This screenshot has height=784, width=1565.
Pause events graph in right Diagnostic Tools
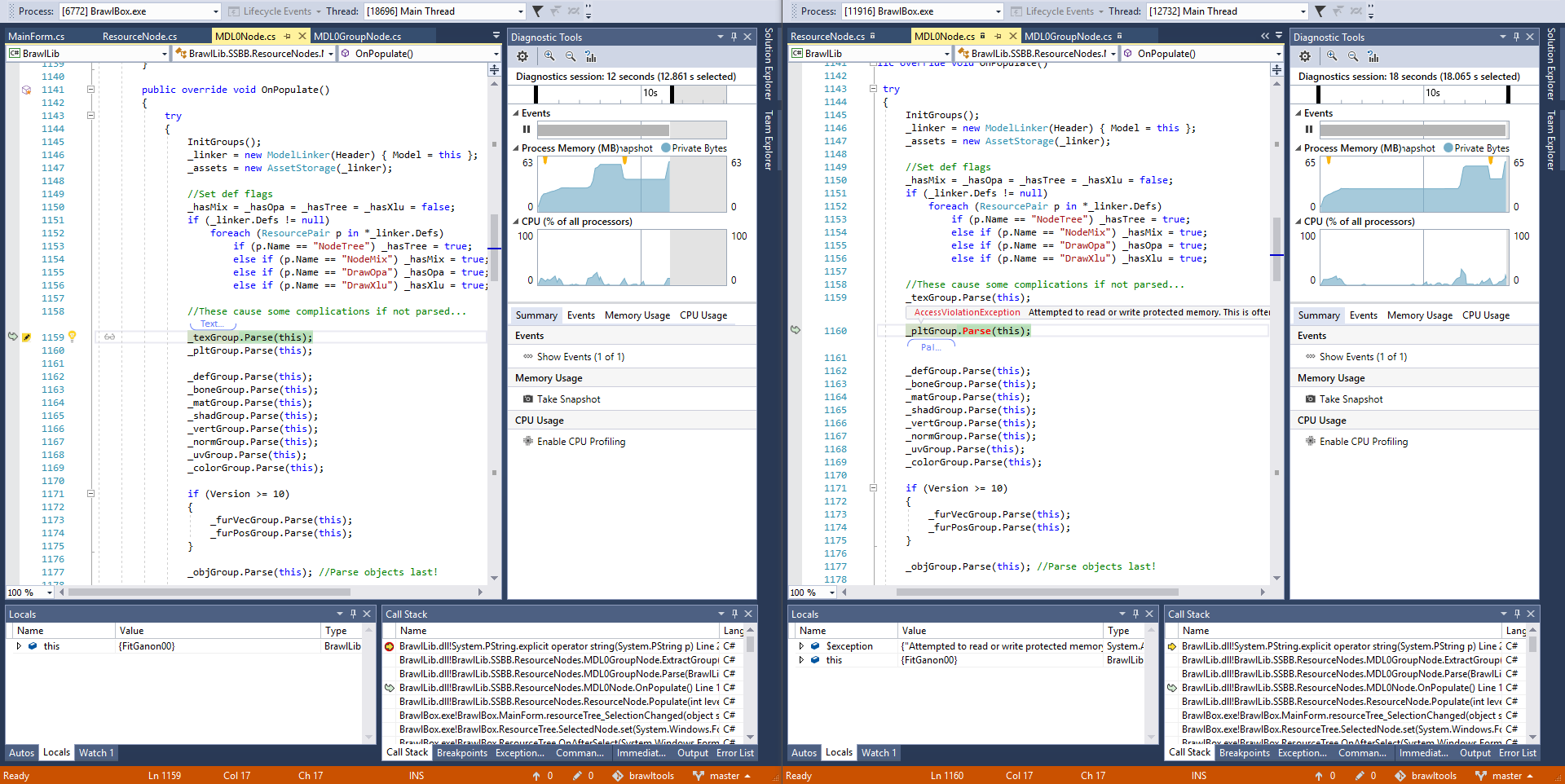click(1309, 130)
